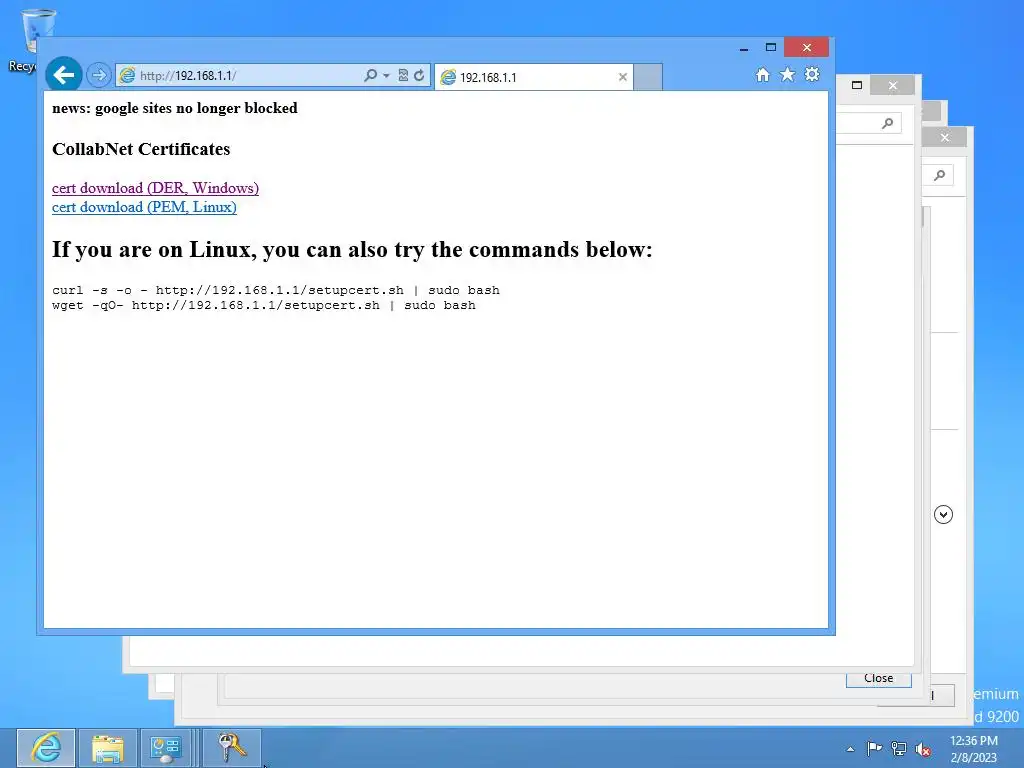
Task: Refresh the 192.168.1.1 page
Action: point(419,75)
